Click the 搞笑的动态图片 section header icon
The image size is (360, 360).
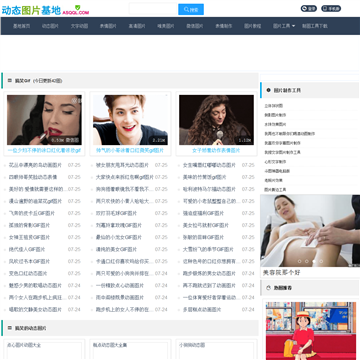pyautogui.click(x=10, y=328)
